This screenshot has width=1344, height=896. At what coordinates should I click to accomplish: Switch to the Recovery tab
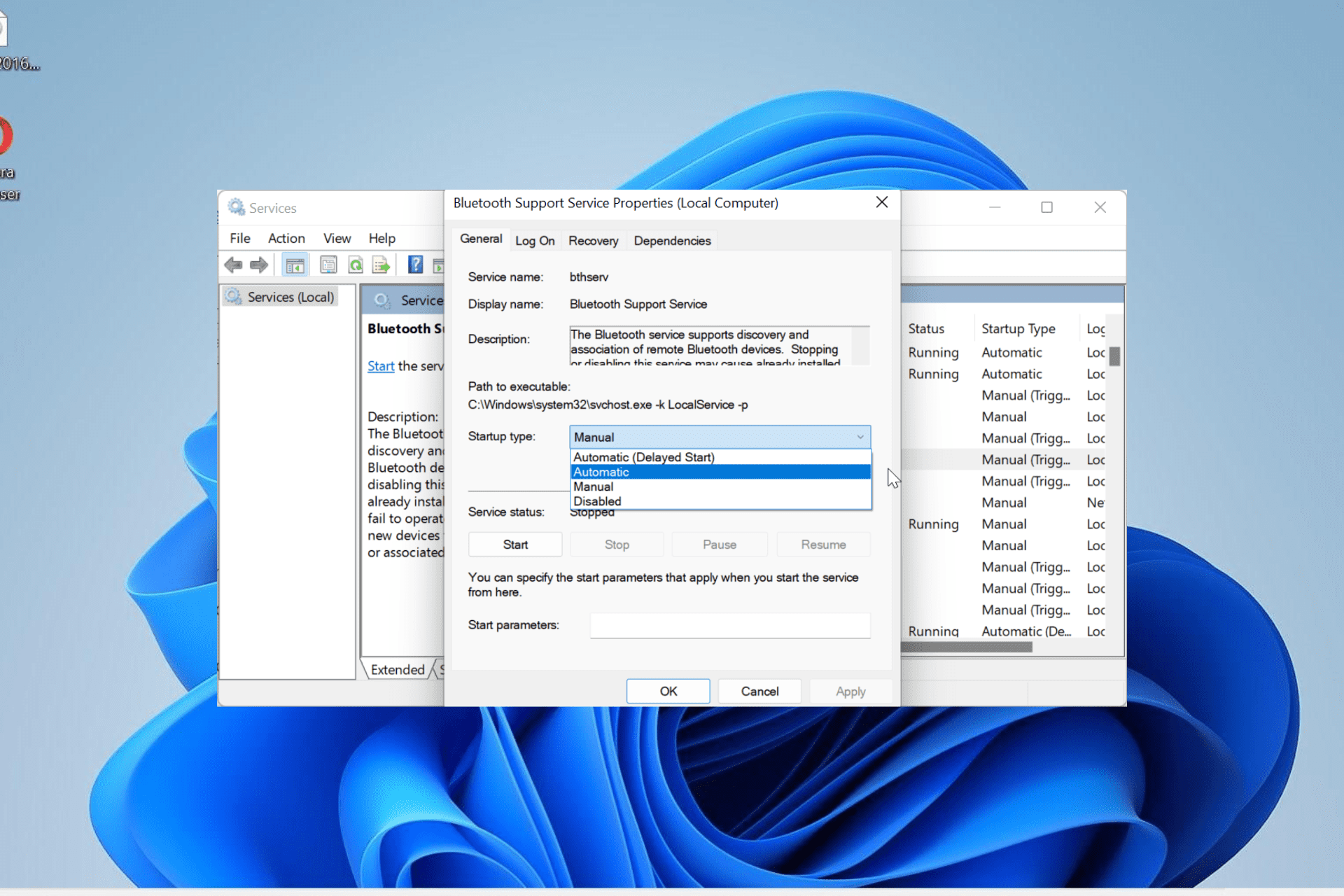594,241
